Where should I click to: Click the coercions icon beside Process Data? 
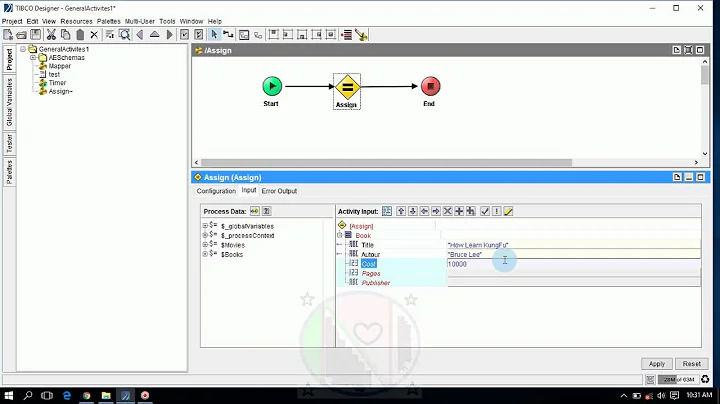tap(254, 211)
